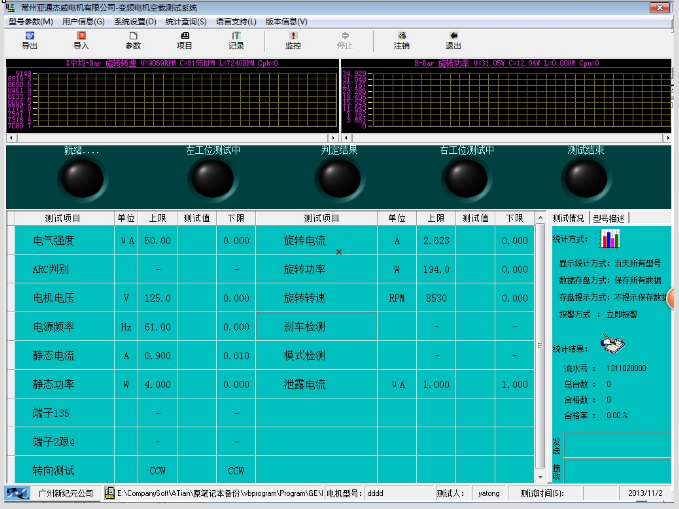Viewport: 679px width, 509px height.
Task: Click the notebook icon beside 统计结果
Action: tap(611, 344)
